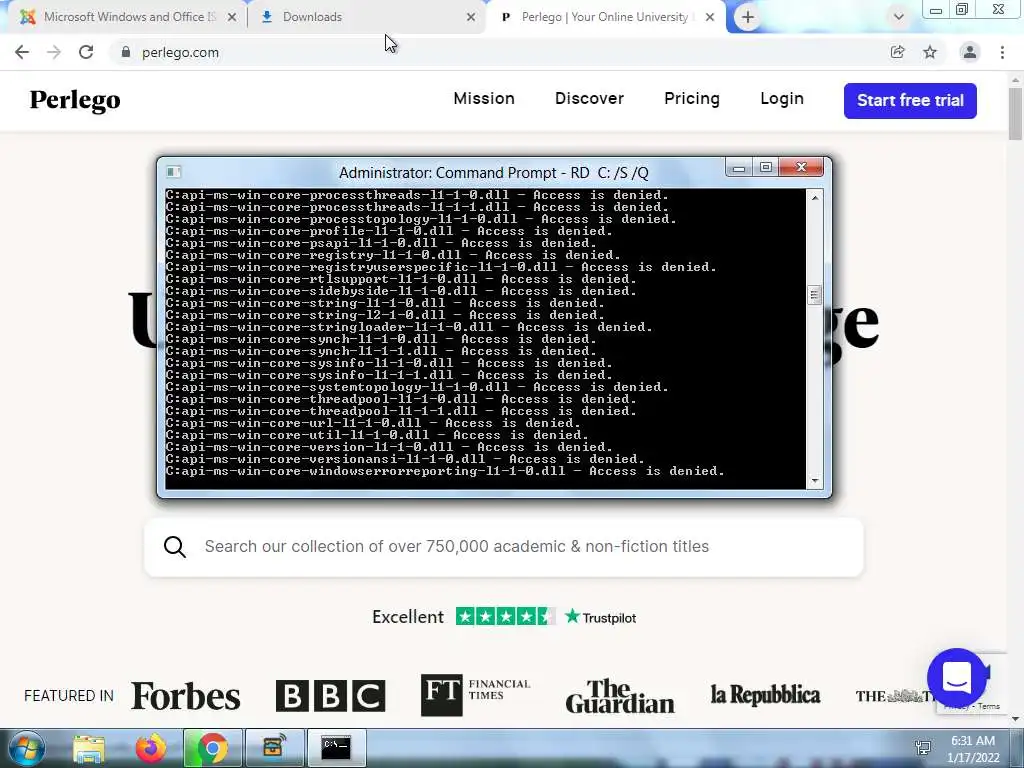Viewport: 1024px width, 768px height.
Task: Expand the tab search chevron
Action: 899,17
